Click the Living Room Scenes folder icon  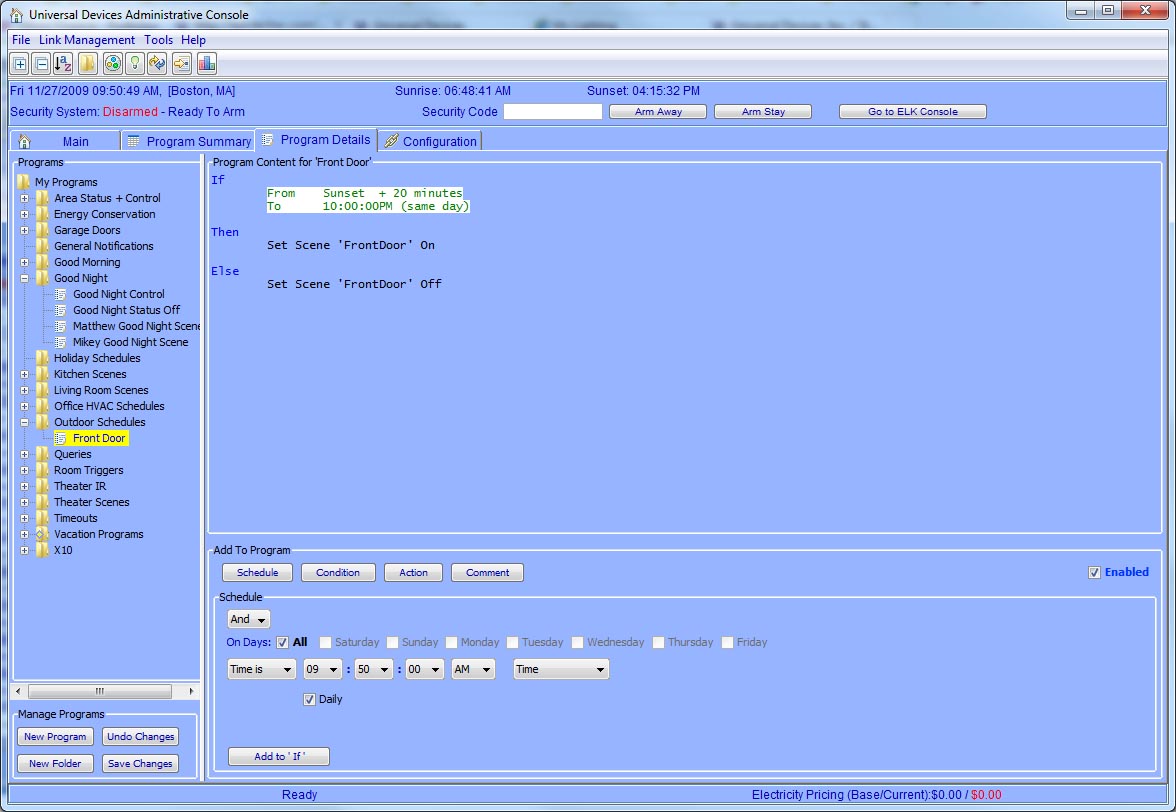pos(43,390)
